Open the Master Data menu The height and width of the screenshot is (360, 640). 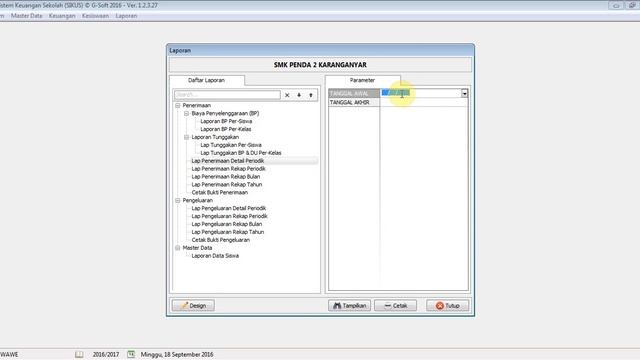point(27,16)
